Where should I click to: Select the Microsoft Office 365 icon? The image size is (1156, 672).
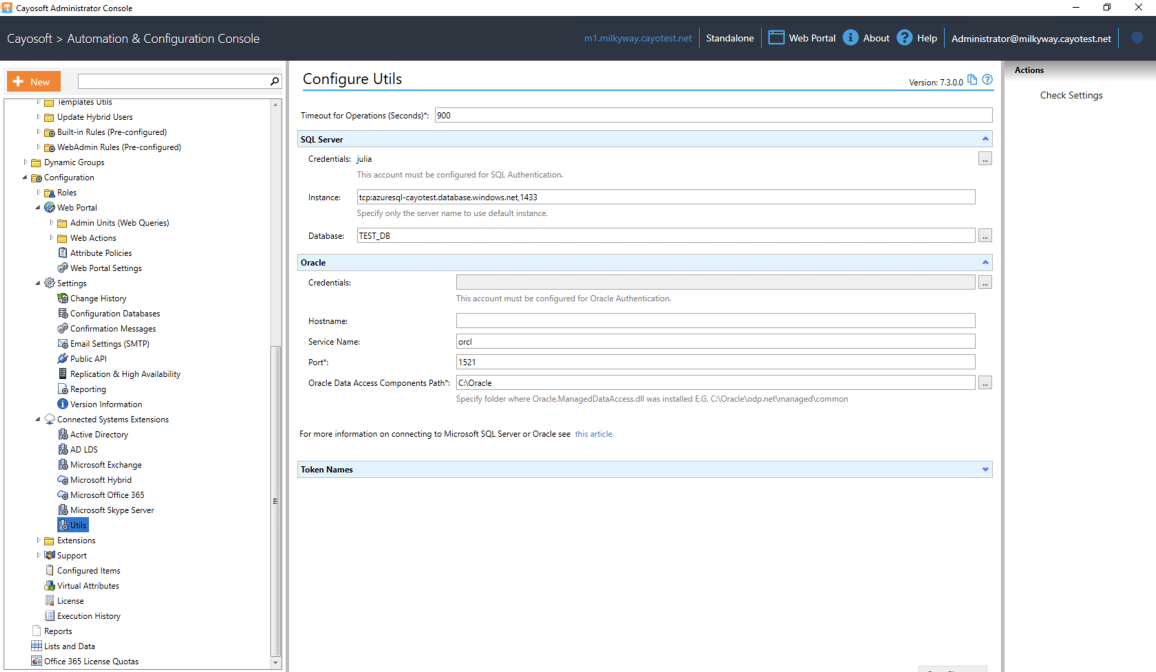[x=63, y=494]
